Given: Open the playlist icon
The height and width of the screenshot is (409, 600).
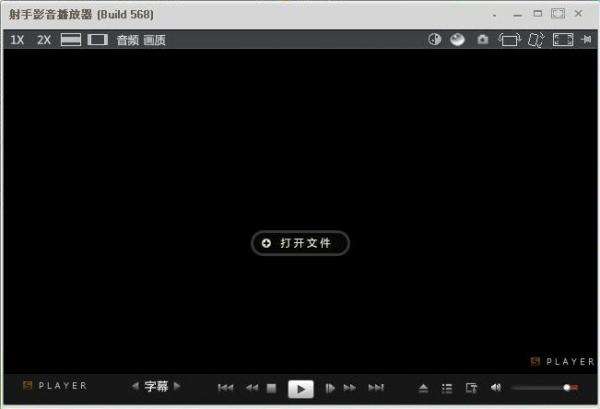Looking at the screenshot, I should (447, 389).
